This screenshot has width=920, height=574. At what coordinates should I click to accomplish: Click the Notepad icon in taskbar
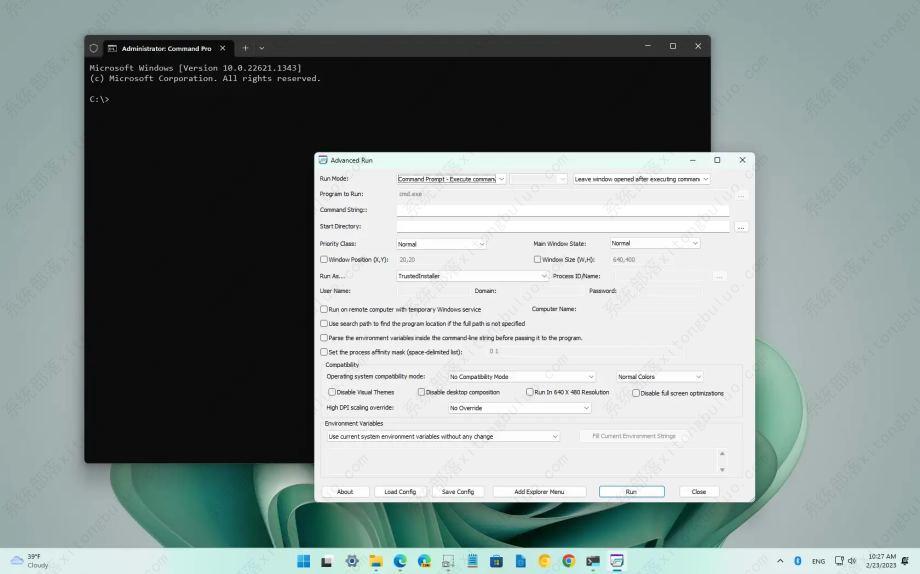point(472,561)
